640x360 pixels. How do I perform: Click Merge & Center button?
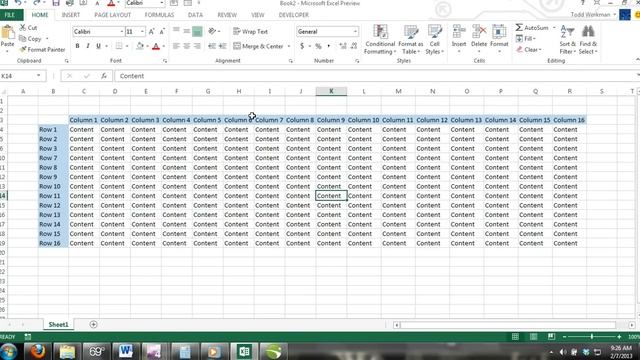click(258, 46)
